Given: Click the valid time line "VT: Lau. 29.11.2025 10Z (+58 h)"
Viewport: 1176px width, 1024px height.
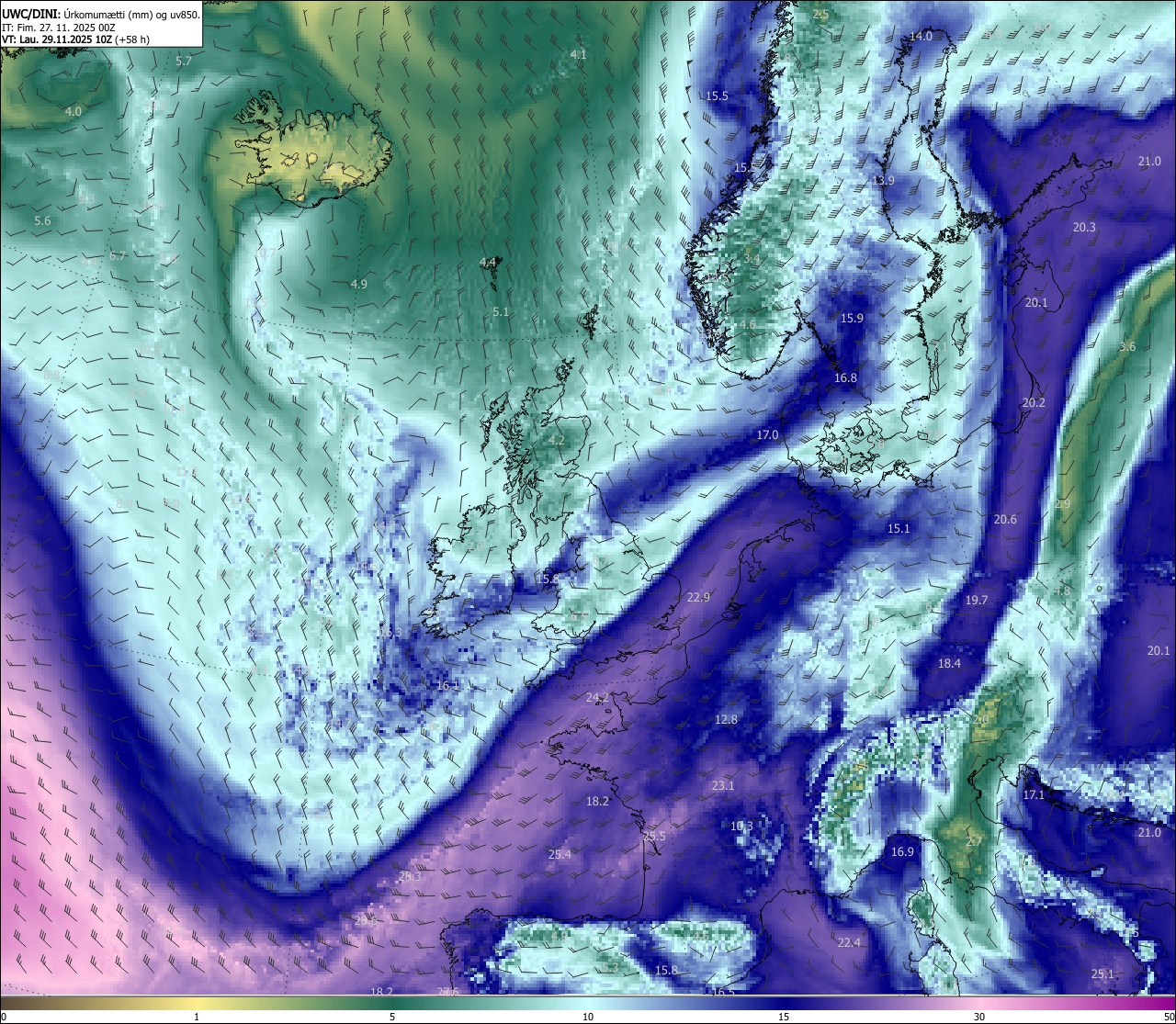Looking at the screenshot, I should 76,39.
